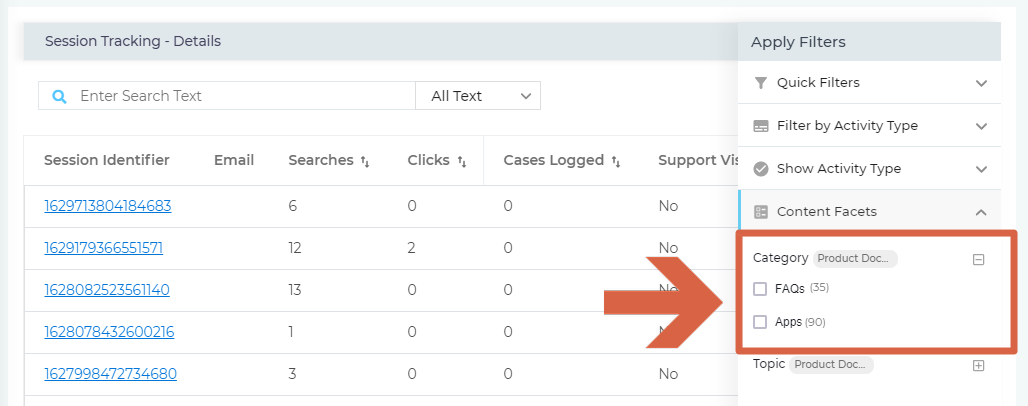Expand the Show Activity Type section

coord(981,169)
